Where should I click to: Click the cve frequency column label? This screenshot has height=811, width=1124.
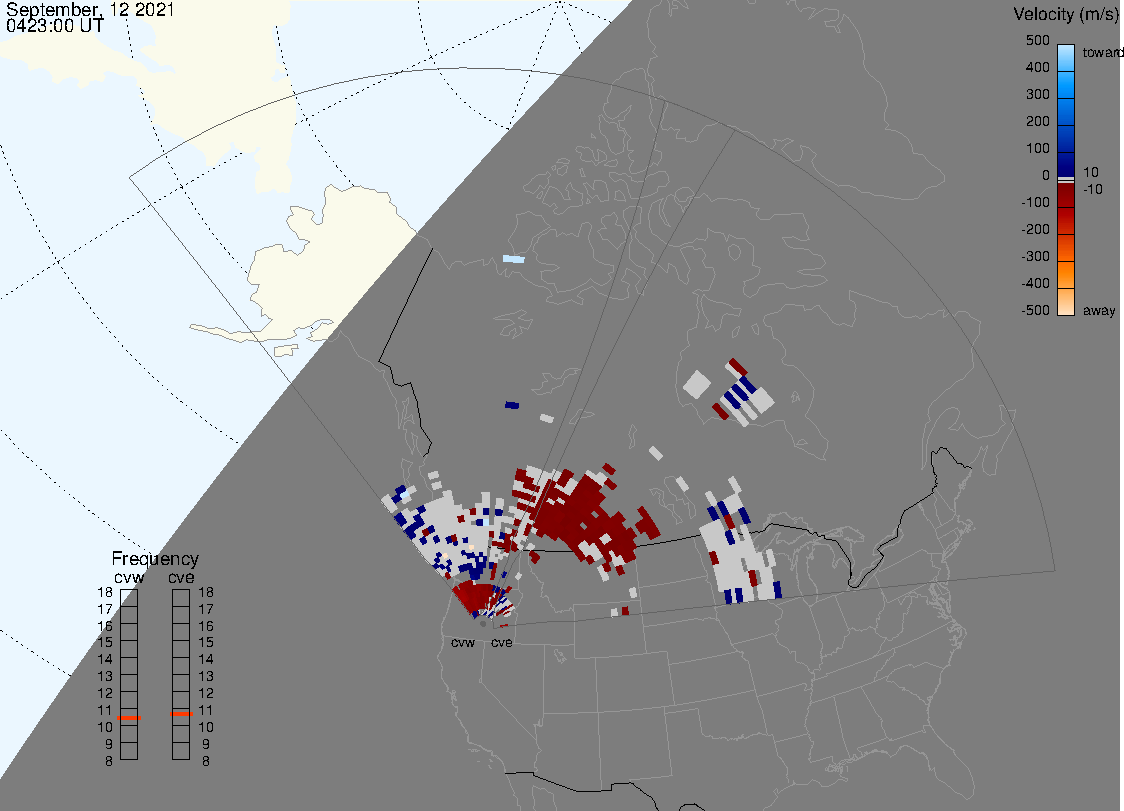pyautogui.click(x=181, y=577)
